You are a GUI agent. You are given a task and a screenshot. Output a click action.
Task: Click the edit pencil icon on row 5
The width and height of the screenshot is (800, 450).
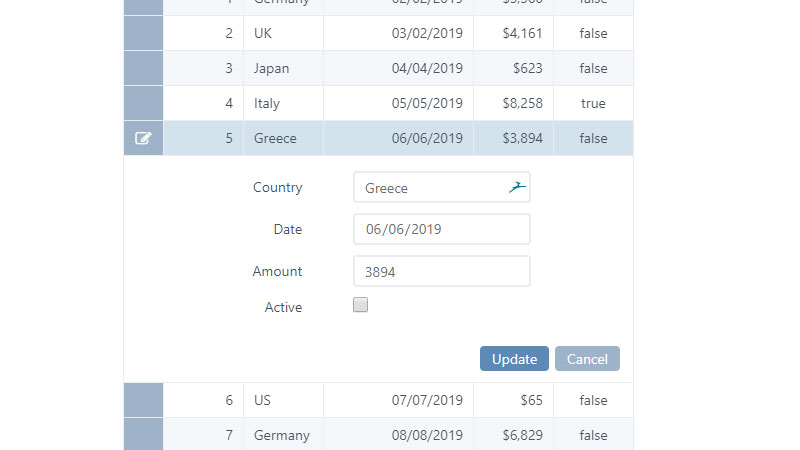coord(143,138)
